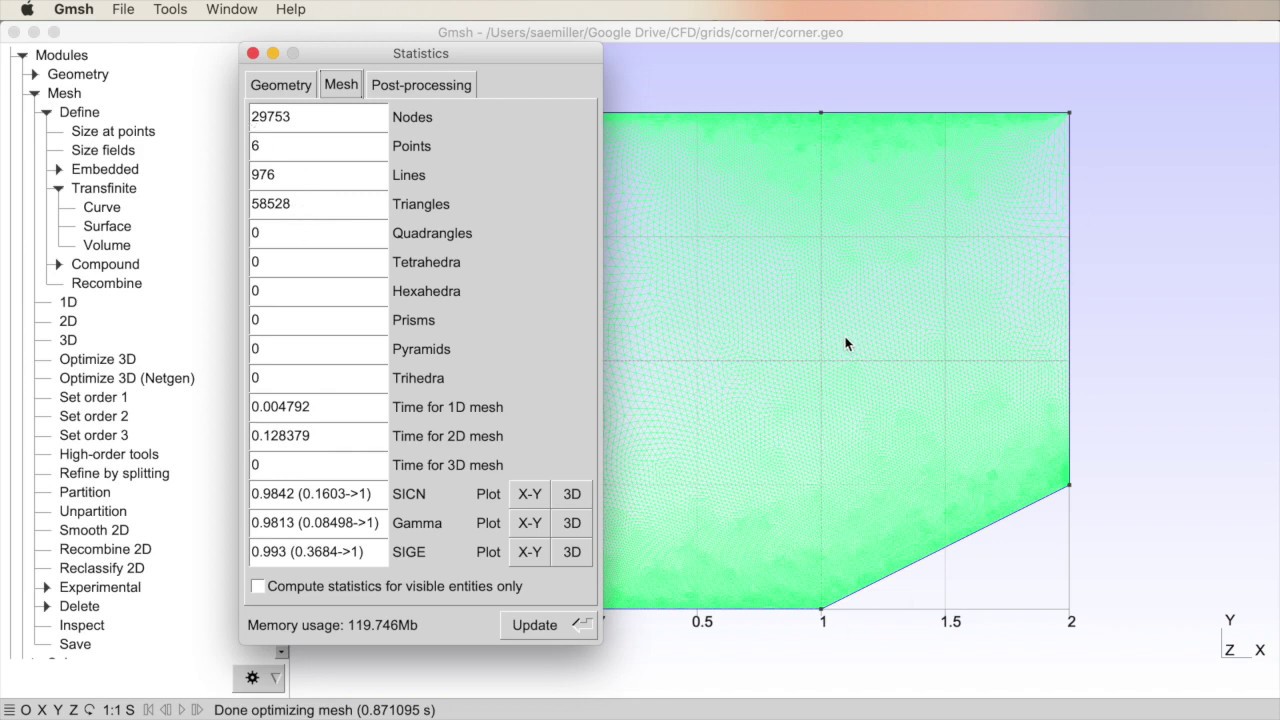The width and height of the screenshot is (1280, 720).
Task: Click Set order 2
Action: tap(94, 416)
